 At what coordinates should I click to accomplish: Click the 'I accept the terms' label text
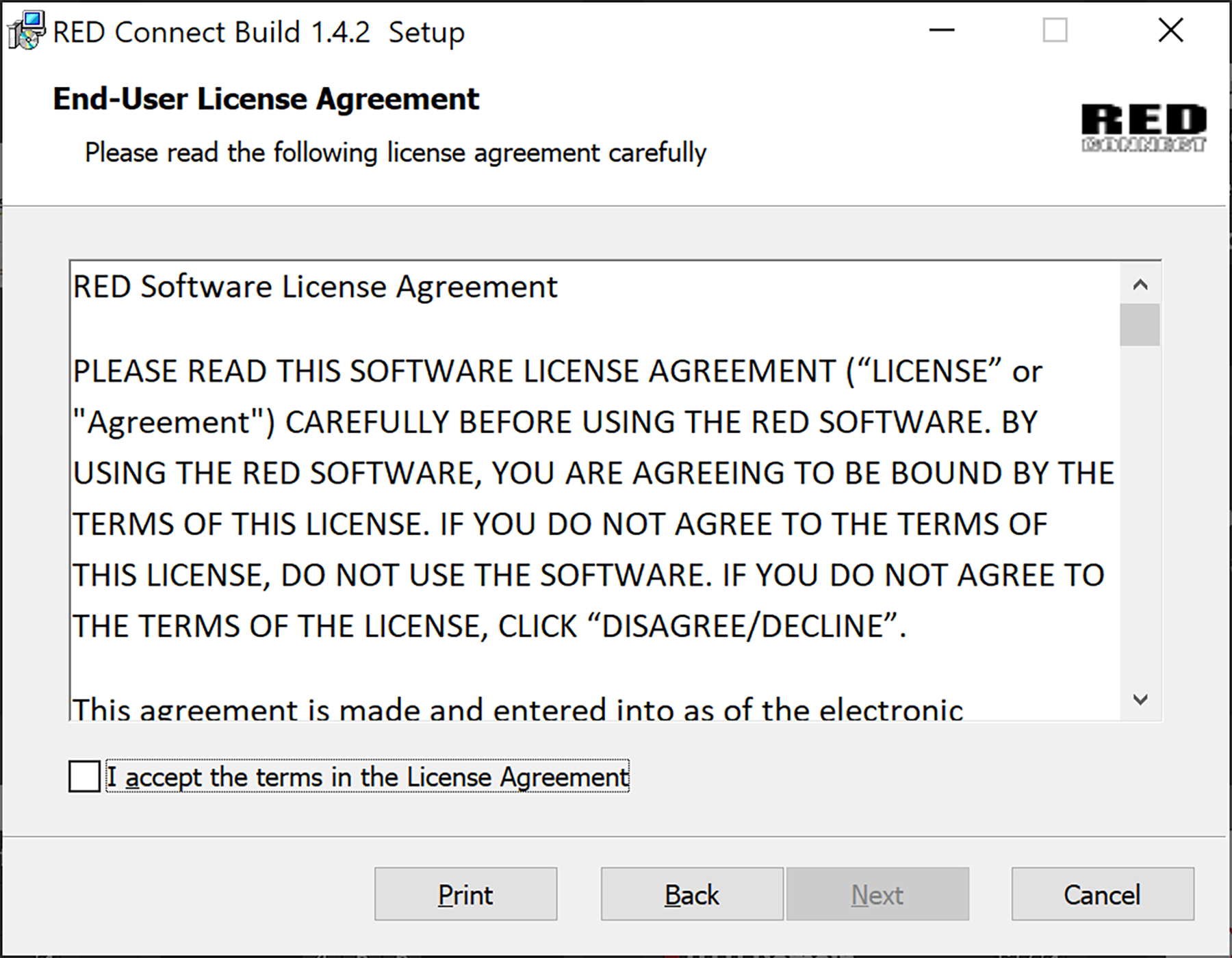368,777
